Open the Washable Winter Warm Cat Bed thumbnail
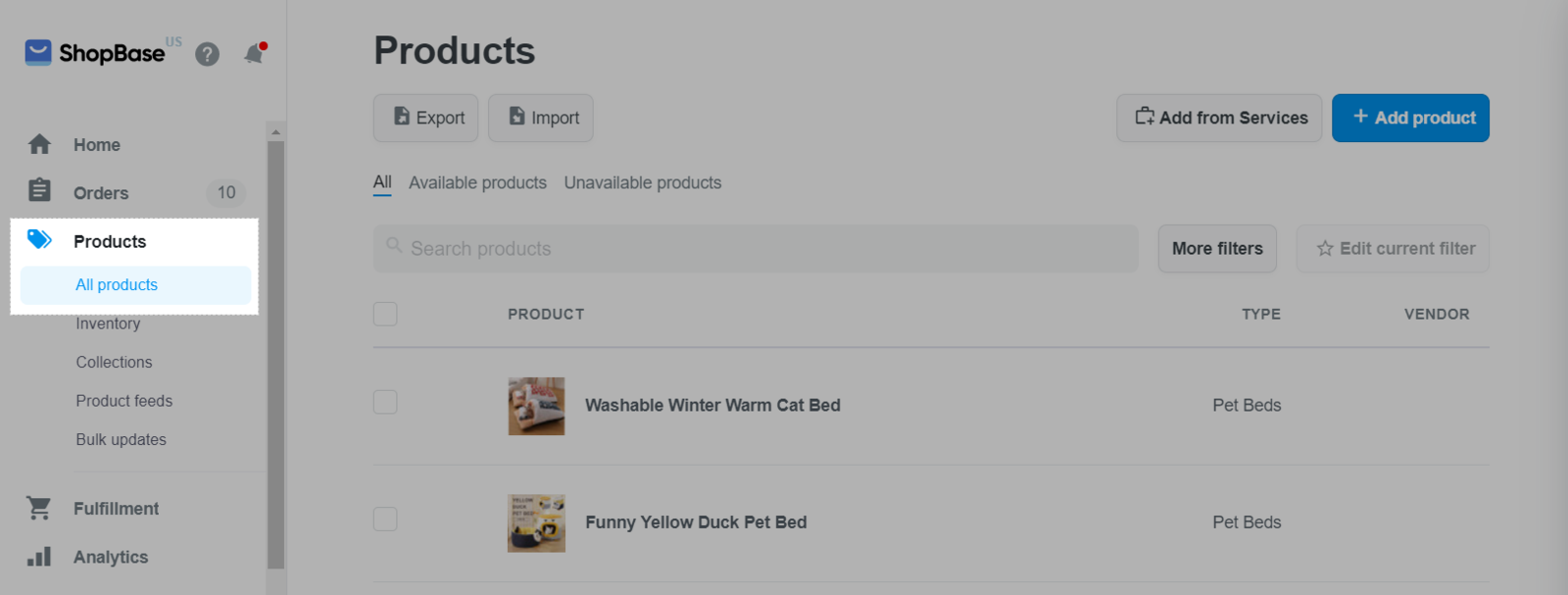 pos(536,406)
